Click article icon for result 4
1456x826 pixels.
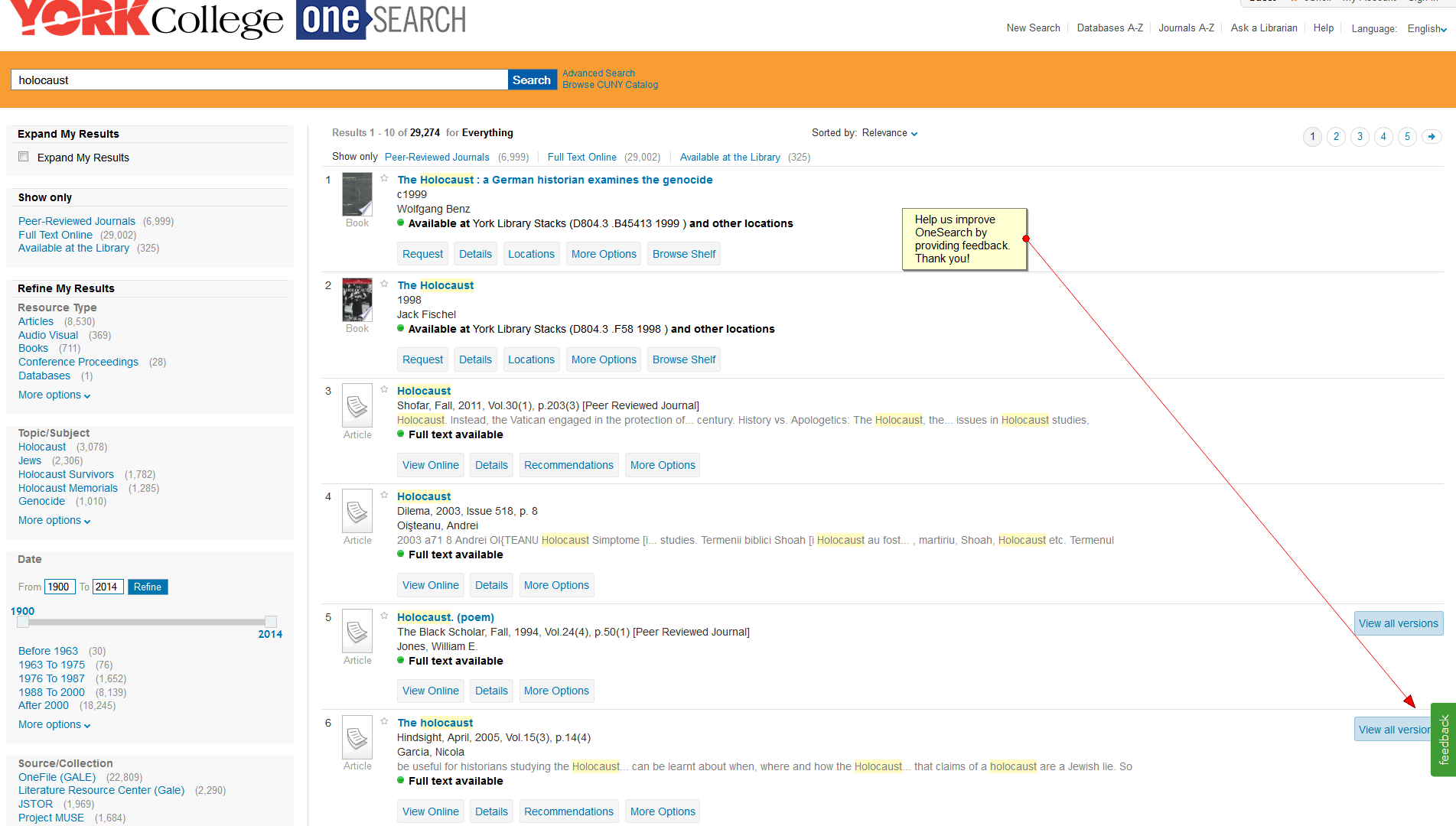pyautogui.click(x=357, y=511)
